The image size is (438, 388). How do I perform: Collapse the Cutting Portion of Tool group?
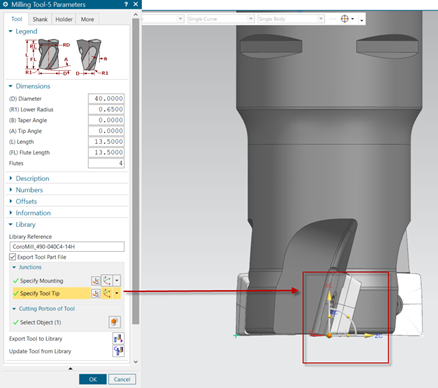[14, 309]
